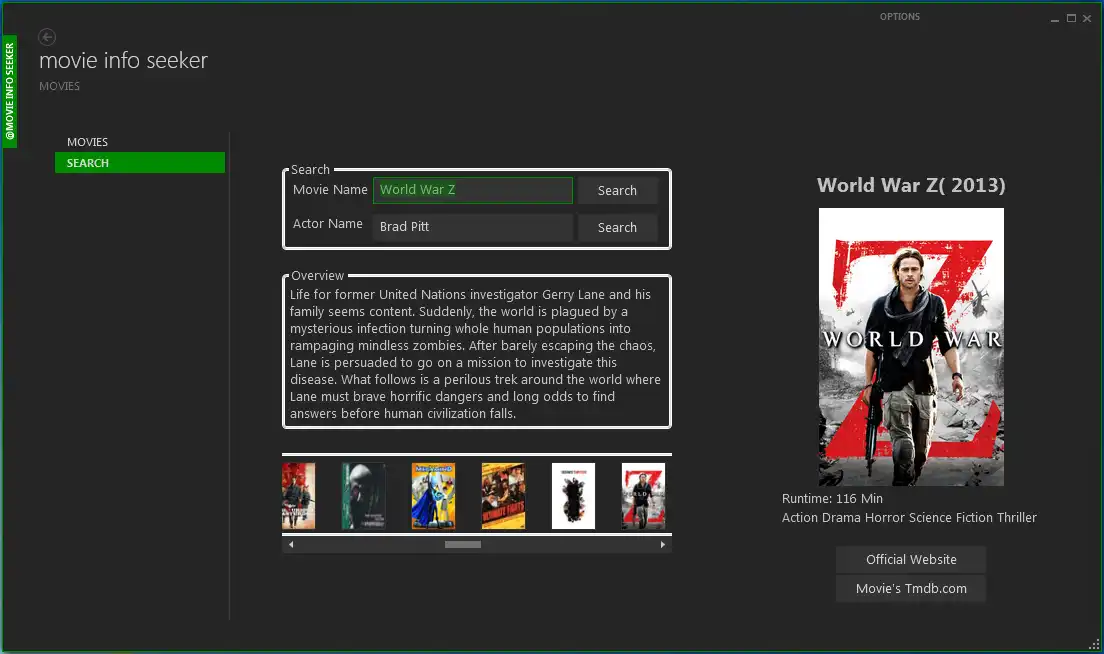Select the partially visible red Inglourious Basterds thumbnail
Screen dimensions: 1104x654
[x=299, y=496]
